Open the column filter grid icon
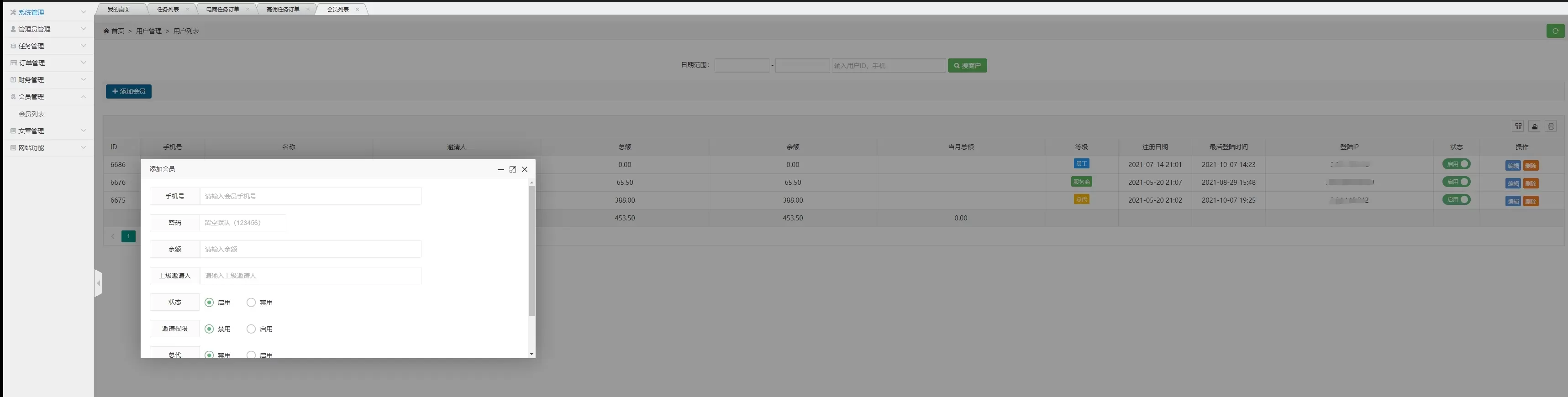The width and height of the screenshot is (1568, 397). pyautogui.click(x=1518, y=126)
